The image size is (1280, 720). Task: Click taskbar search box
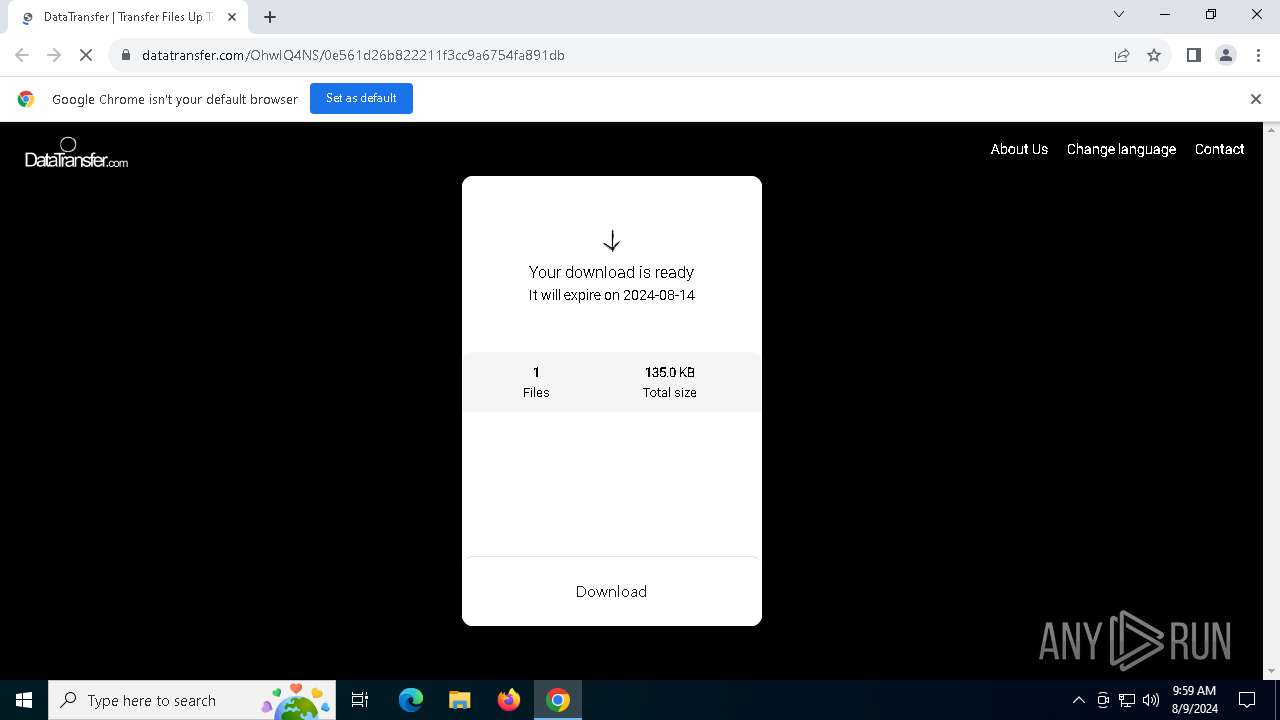[192, 700]
